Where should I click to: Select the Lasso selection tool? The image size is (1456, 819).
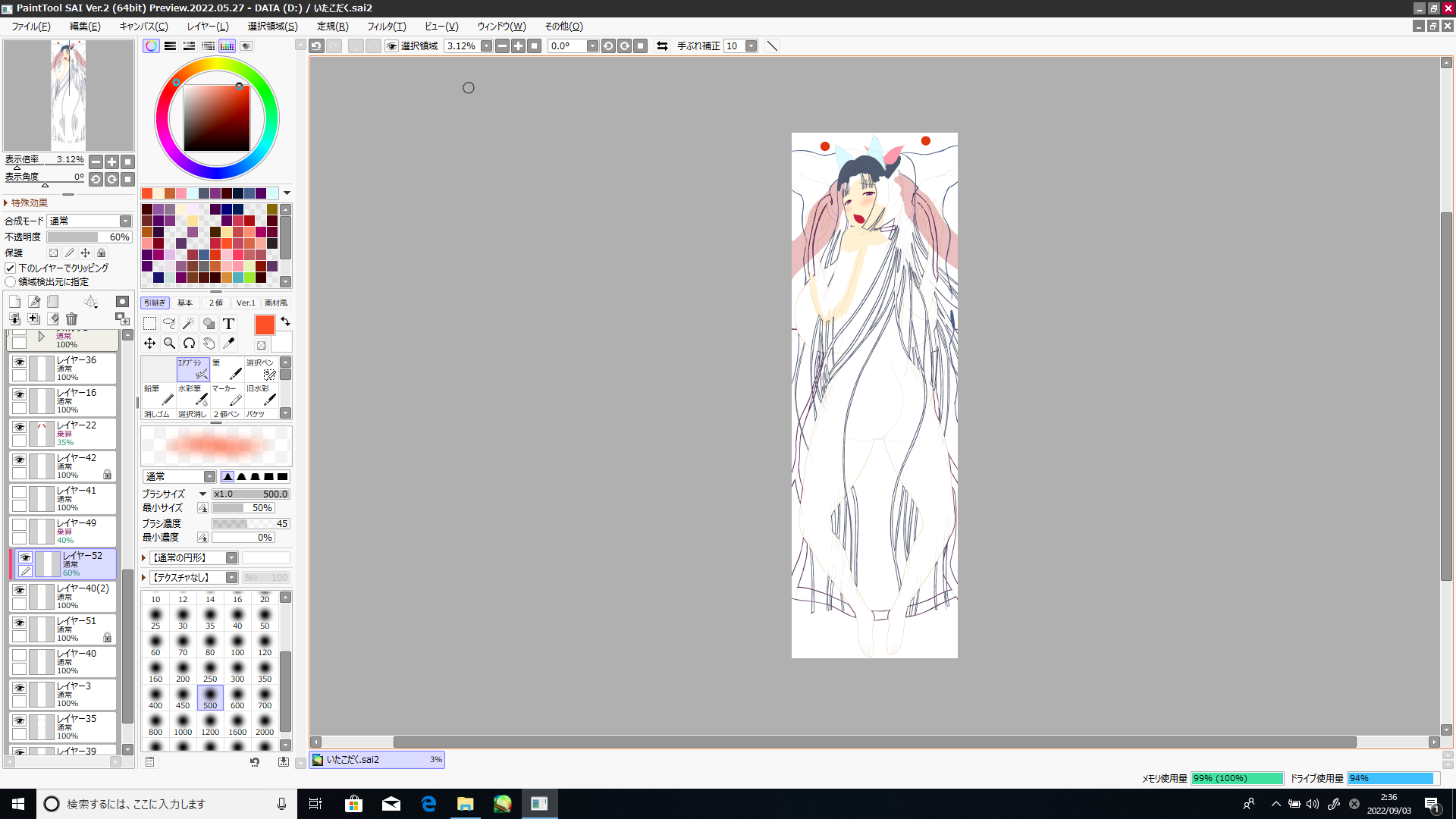[169, 324]
